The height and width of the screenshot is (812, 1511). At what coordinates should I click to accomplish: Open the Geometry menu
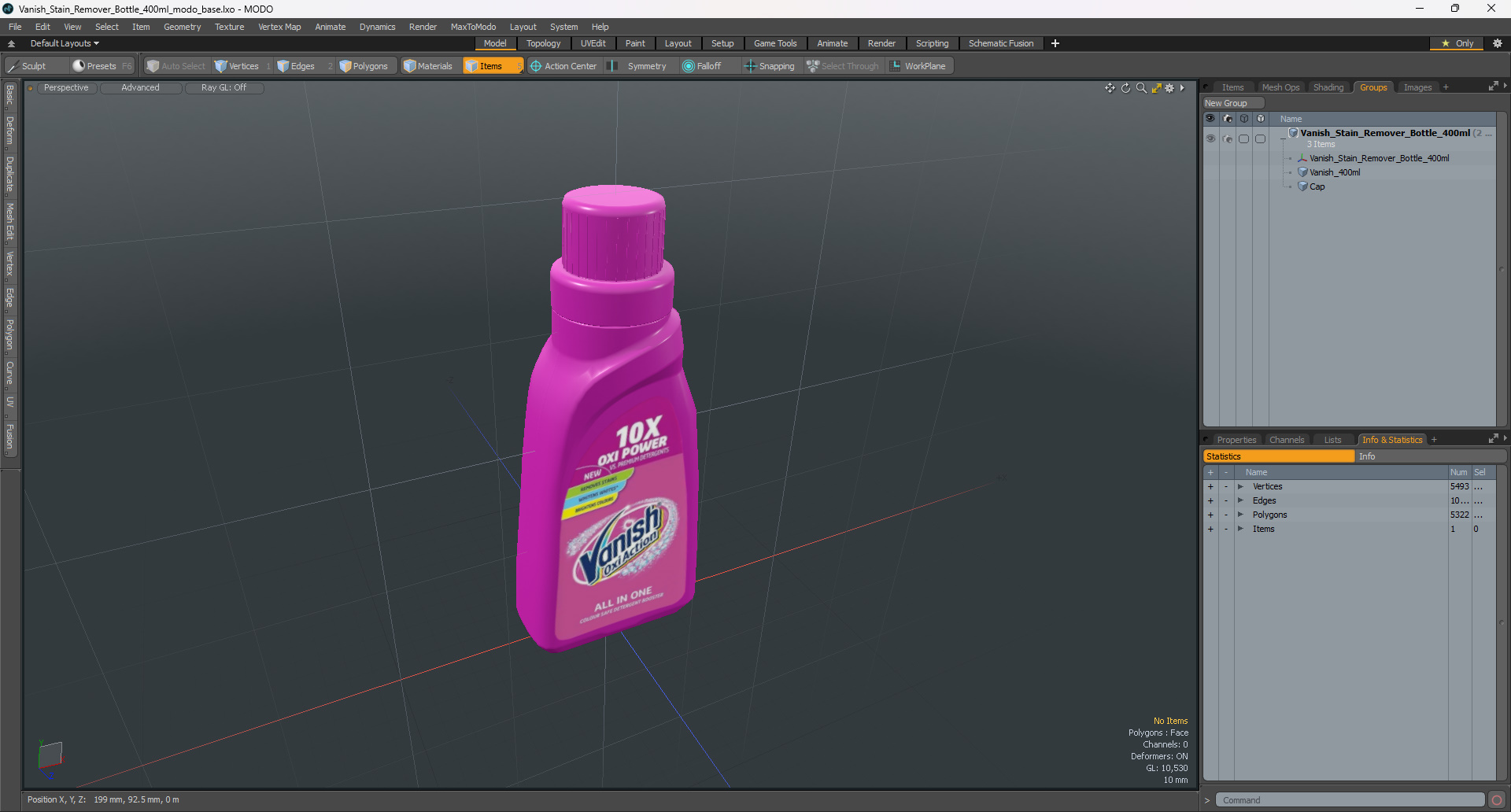click(x=182, y=27)
